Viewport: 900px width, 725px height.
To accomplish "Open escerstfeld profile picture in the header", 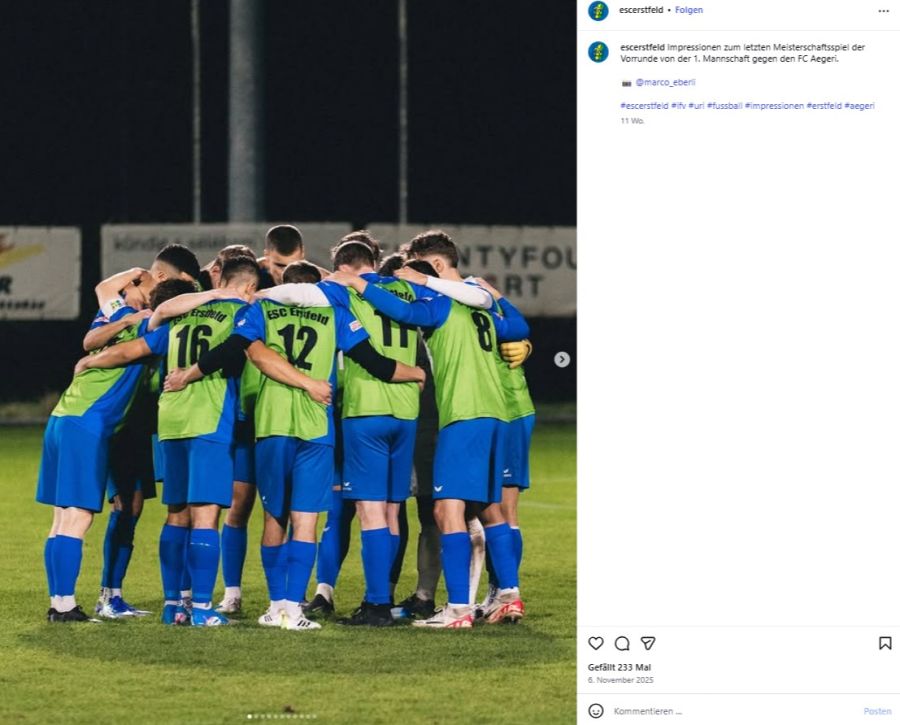I will click(598, 10).
